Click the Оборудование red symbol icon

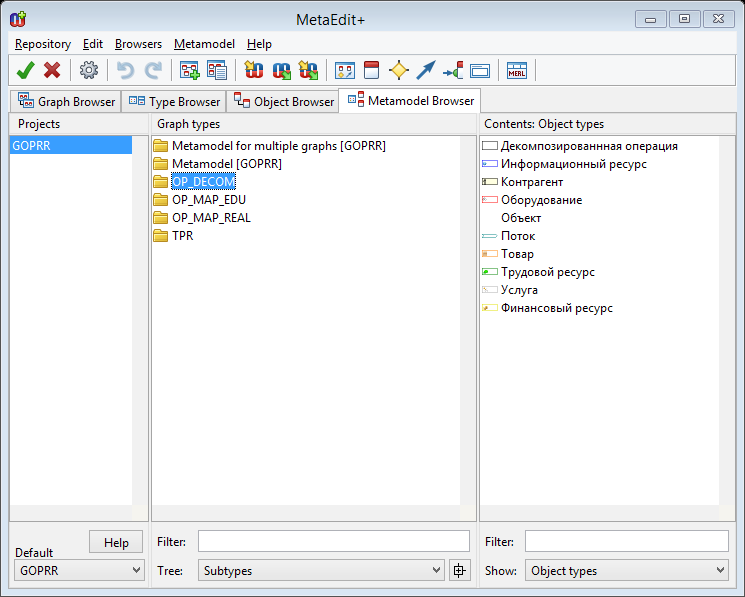click(x=490, y=199)
